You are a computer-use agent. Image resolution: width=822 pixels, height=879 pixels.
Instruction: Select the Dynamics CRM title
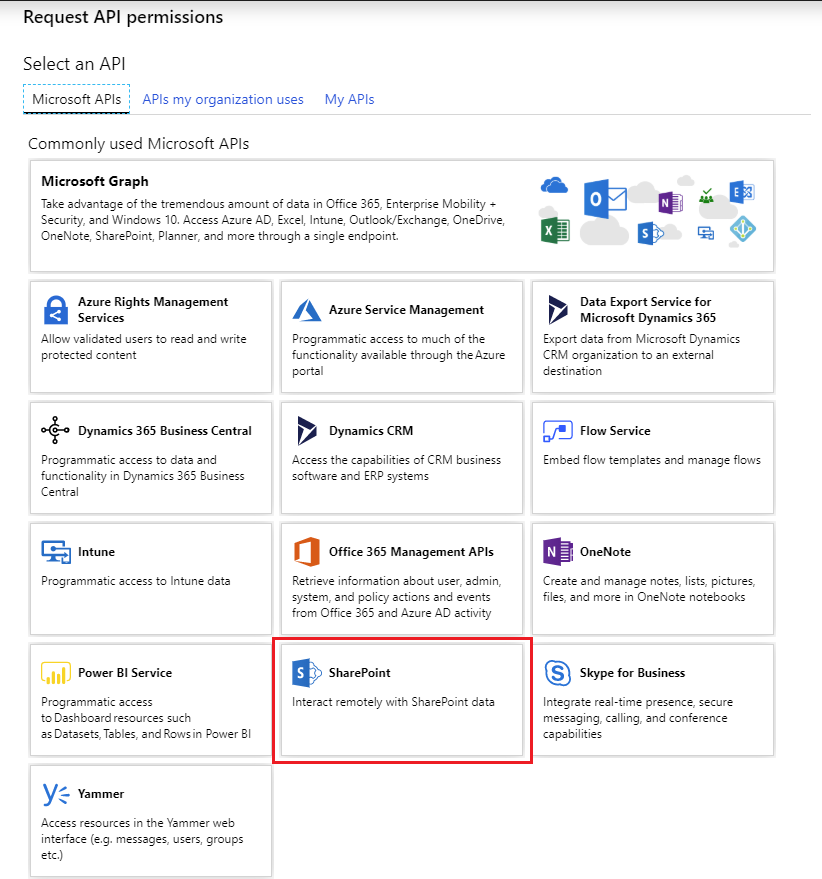tap(371, 431)
